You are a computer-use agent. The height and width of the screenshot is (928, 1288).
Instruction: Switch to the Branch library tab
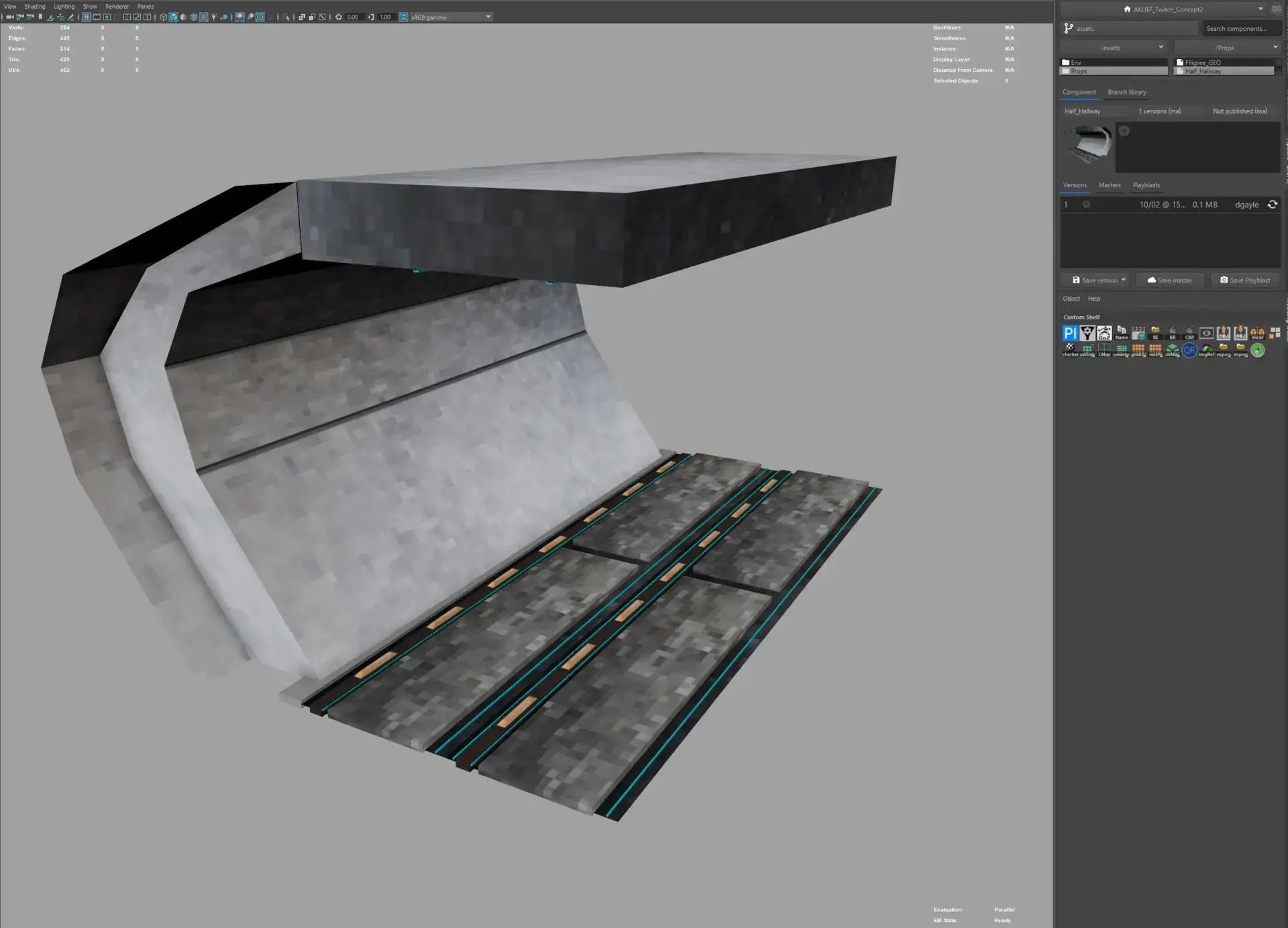(x=1127, y=92)
